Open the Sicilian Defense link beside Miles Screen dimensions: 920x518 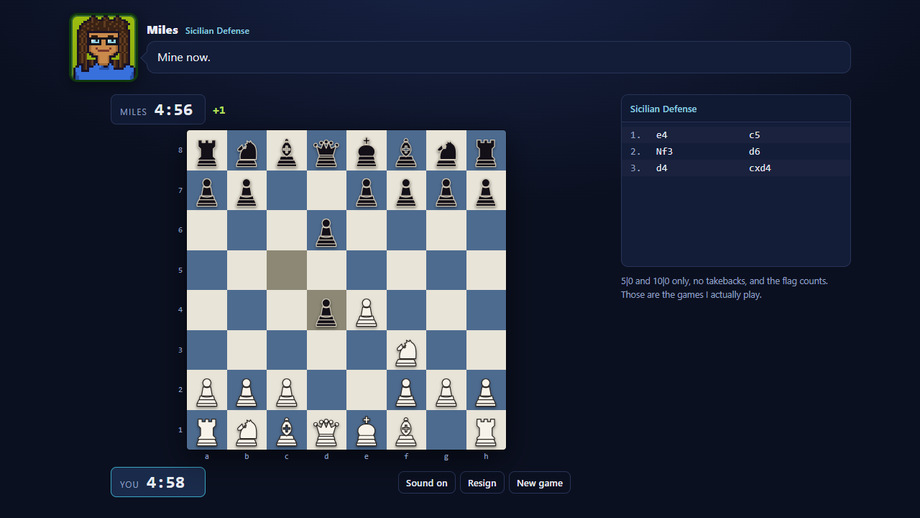pyautogui.click(x=217, y=31)
